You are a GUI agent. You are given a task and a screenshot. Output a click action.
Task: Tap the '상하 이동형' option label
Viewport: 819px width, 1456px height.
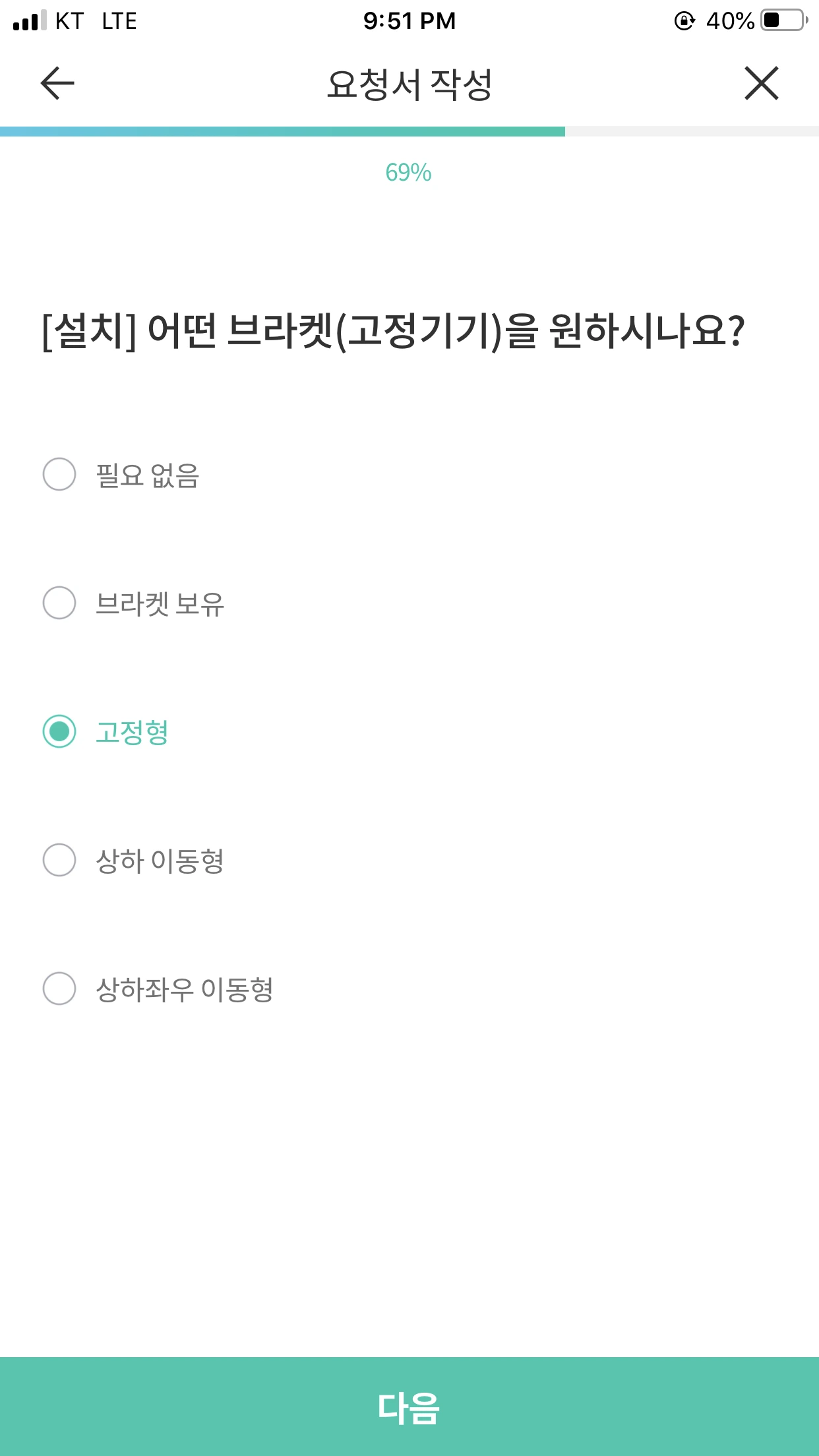pos(160,861)
